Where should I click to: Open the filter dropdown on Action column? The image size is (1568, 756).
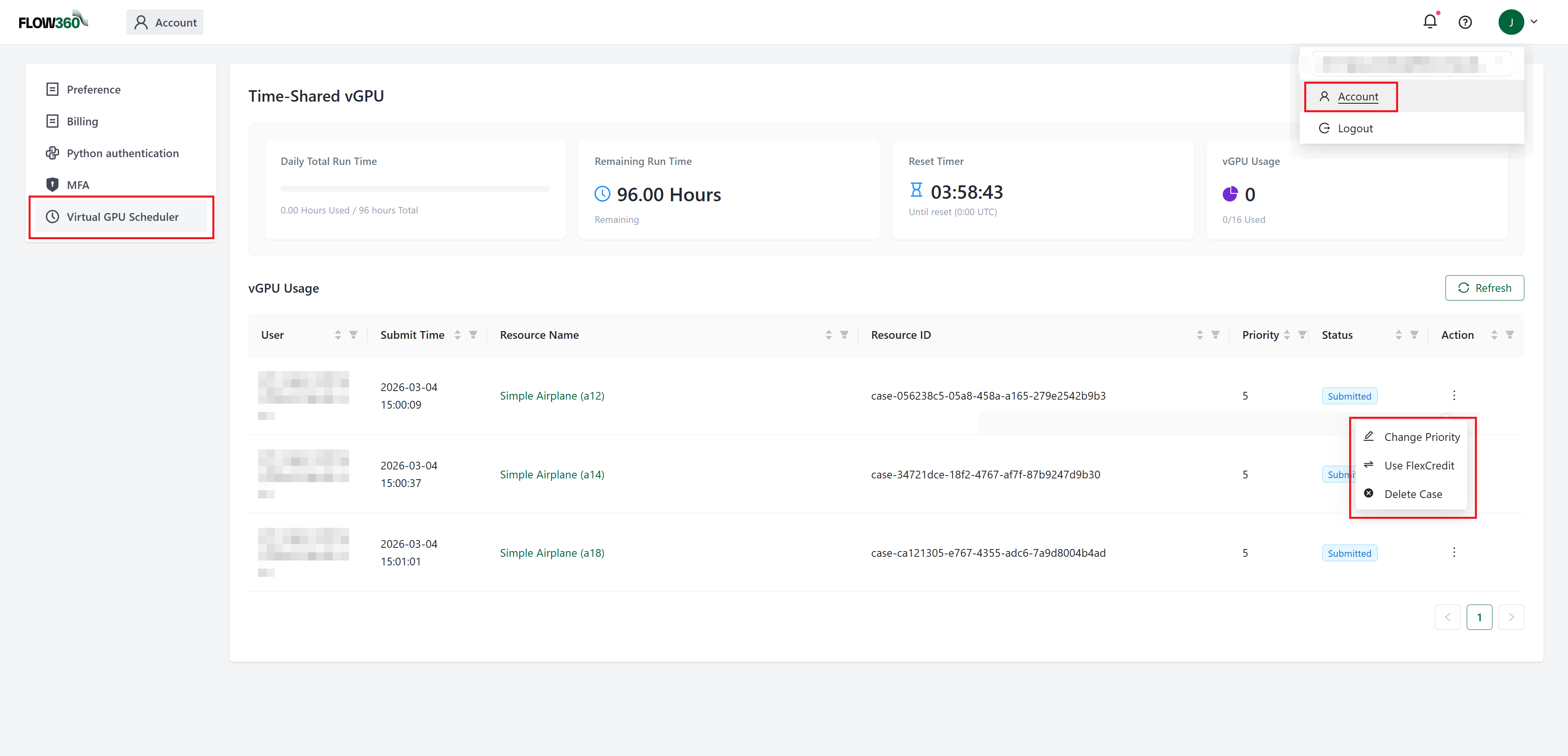pyautogui.click(x=1509, y=334)
